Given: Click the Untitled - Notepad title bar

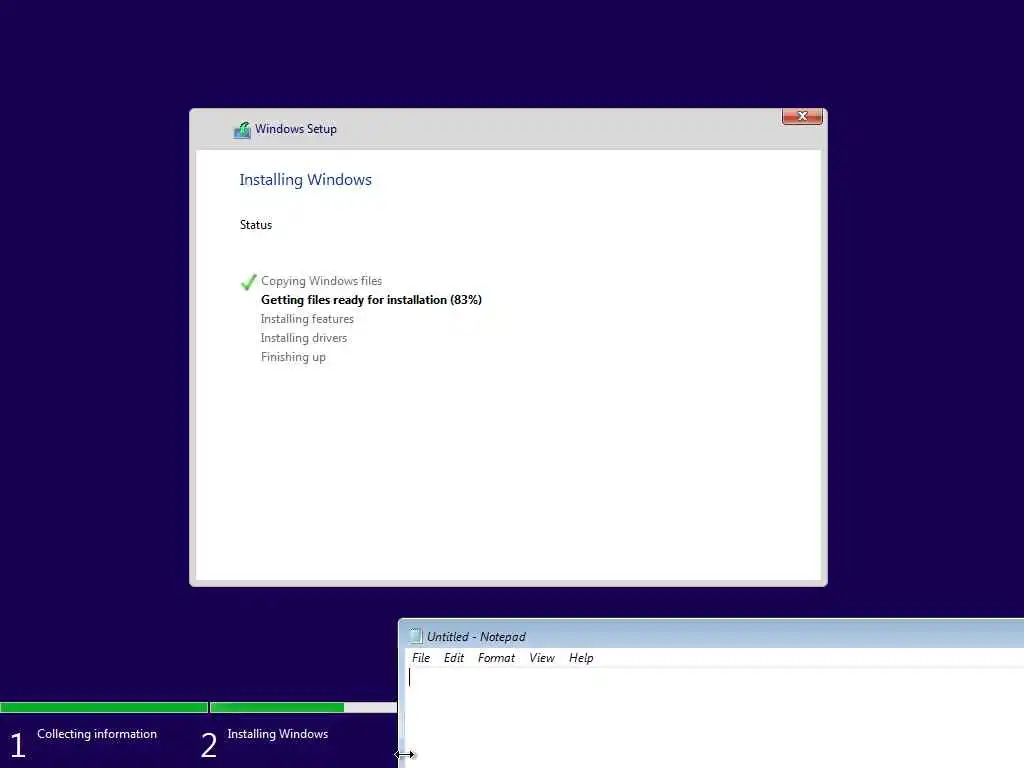Looking at the screenshot, I should point(712,635).
